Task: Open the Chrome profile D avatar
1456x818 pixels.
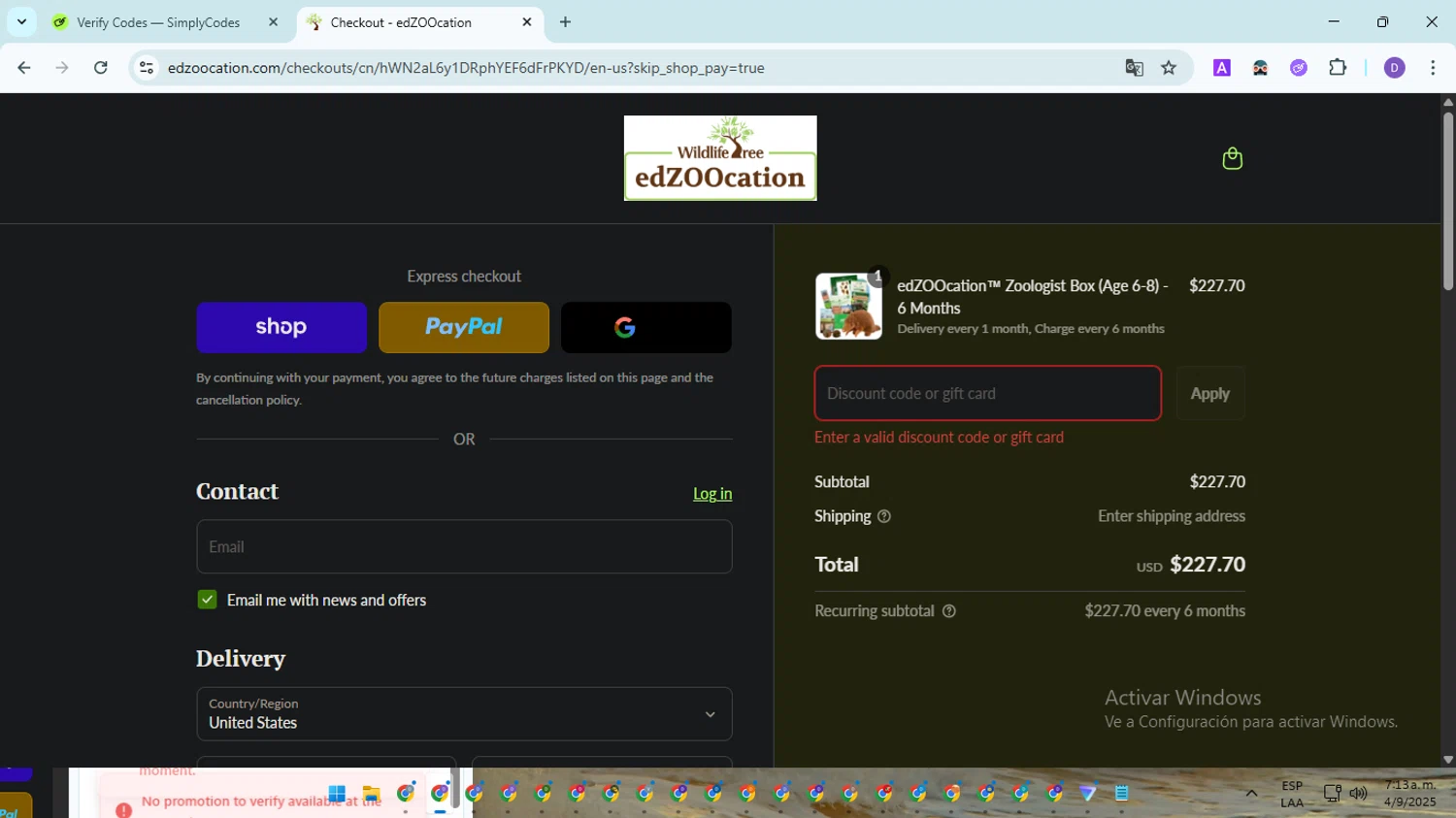Action: pos(1395,68)
